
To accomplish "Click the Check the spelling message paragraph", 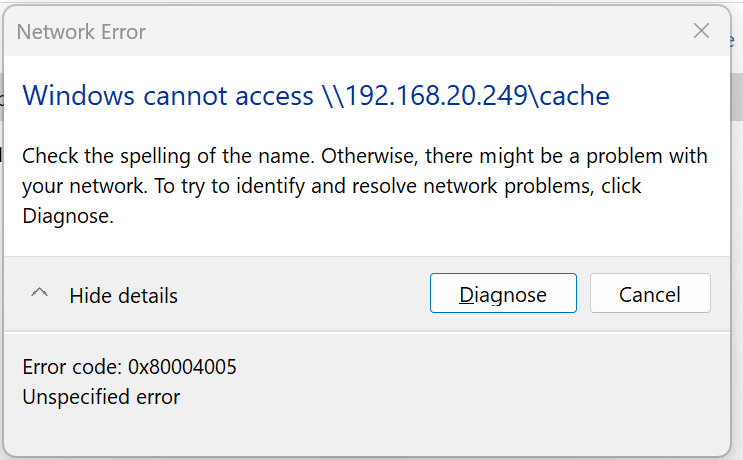I will coord(365,186).
